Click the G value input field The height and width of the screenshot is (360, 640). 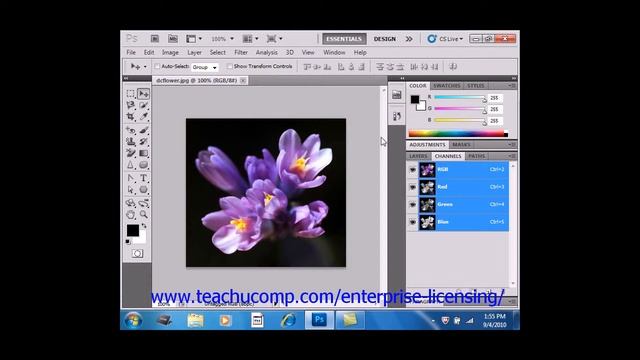495,109
